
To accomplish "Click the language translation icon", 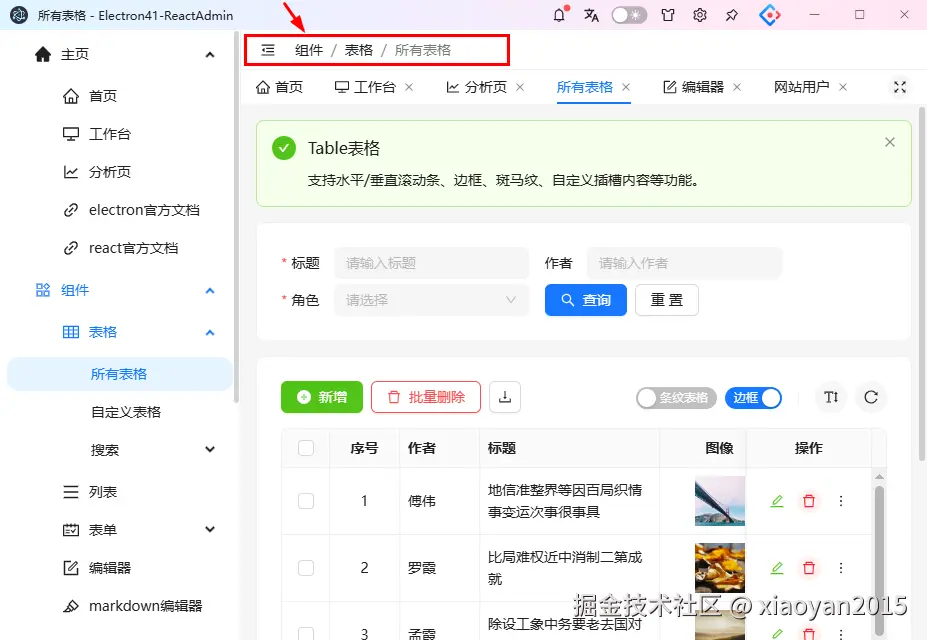I will click(x=591, y=15).
